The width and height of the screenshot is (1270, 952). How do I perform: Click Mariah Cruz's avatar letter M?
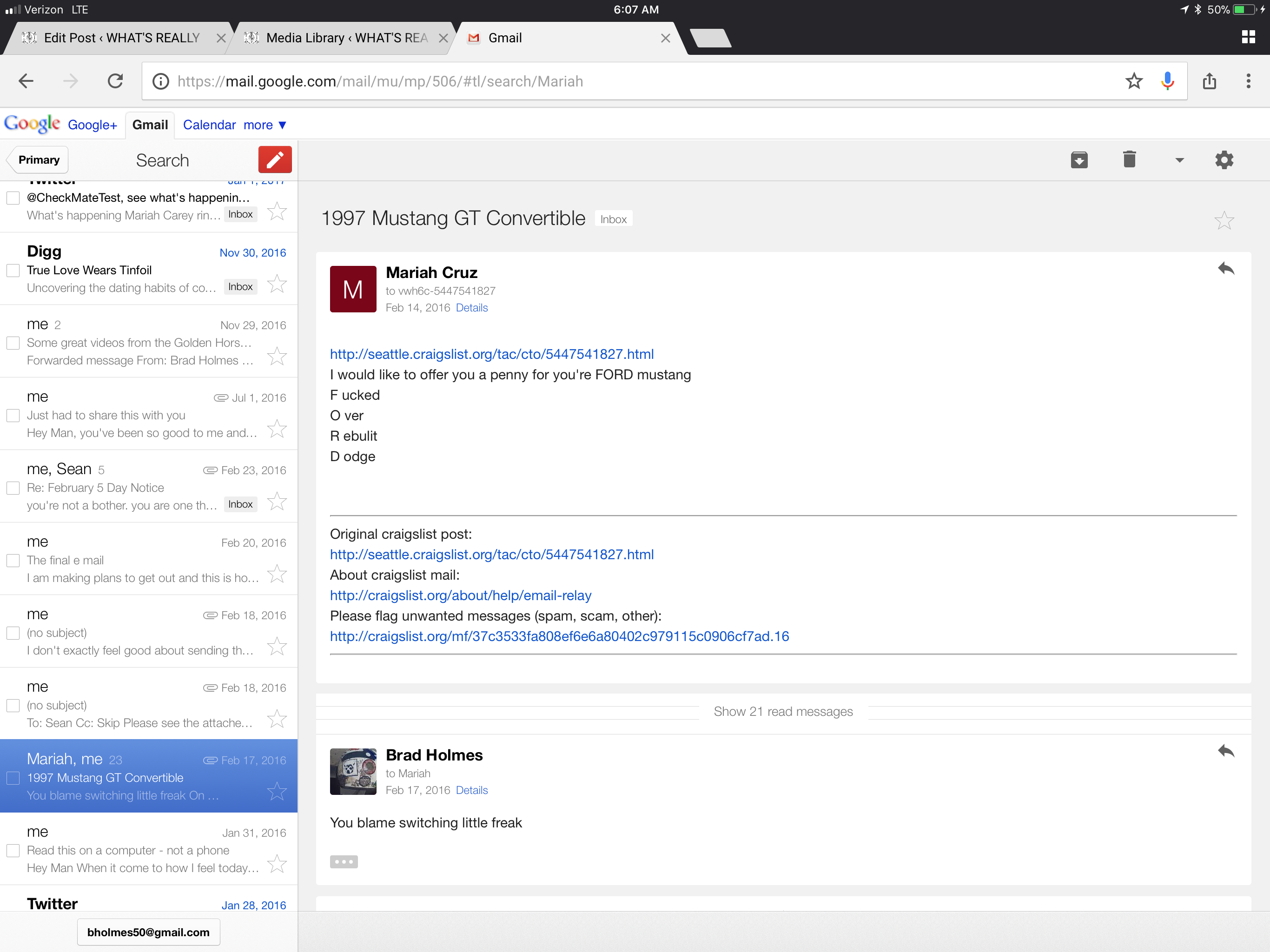point(353,289)
